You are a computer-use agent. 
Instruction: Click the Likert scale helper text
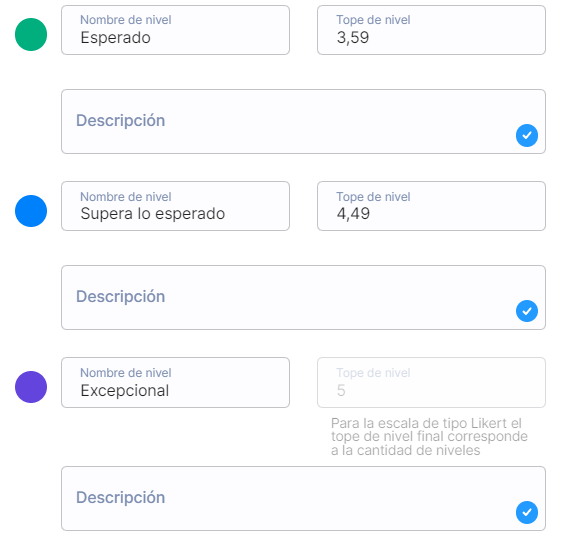pyautogui.click(x=429, y=437)
